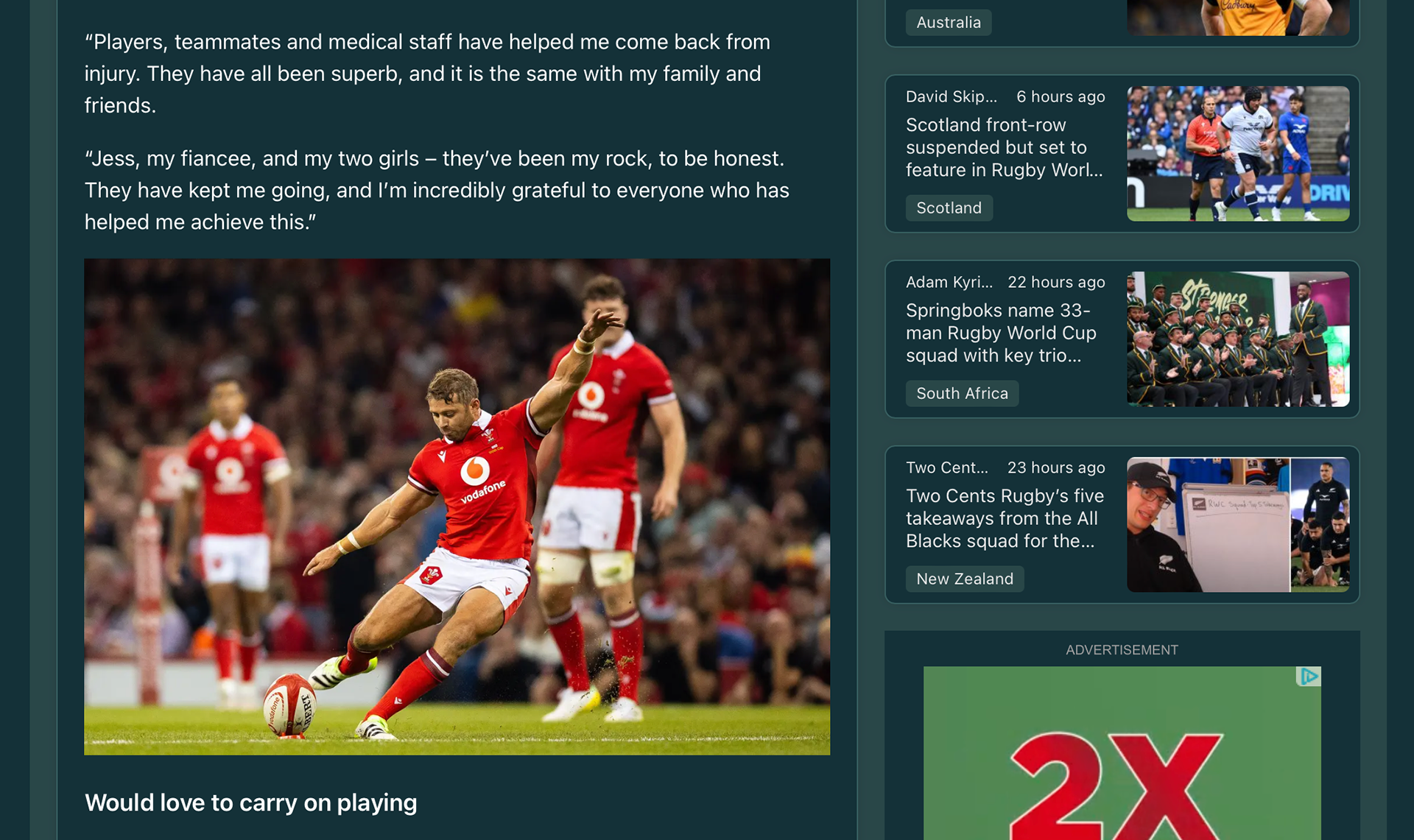The width and height of the screenshot is (1414, 840).
Task: Click the Wales kicker photo in article
Action: point(457,507)
